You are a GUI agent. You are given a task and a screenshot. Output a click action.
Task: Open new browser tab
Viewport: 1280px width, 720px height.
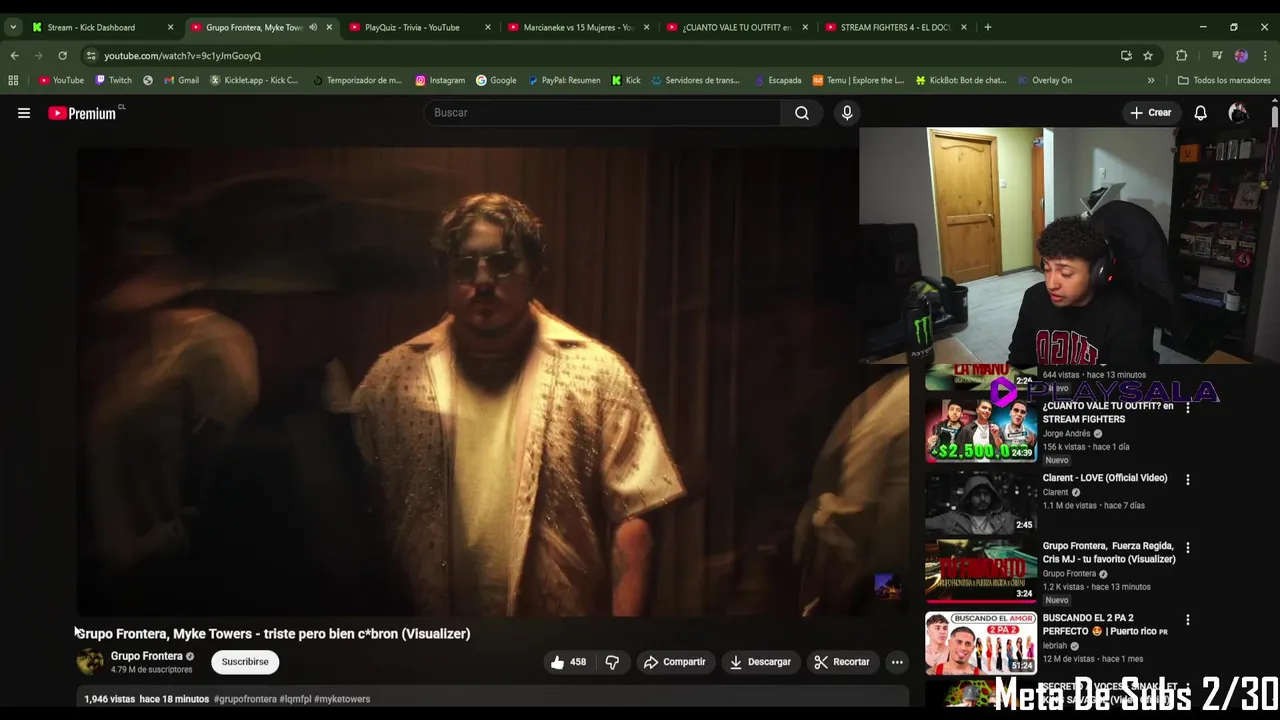(988, 27)
